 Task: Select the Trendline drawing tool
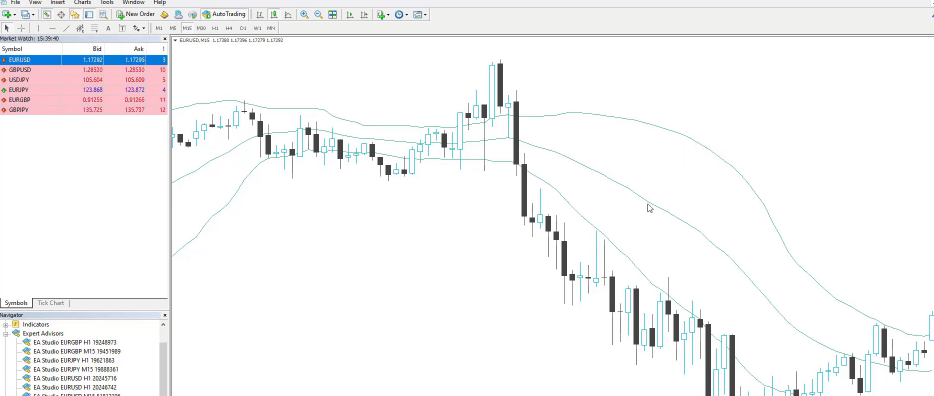[x=66, y=28]
